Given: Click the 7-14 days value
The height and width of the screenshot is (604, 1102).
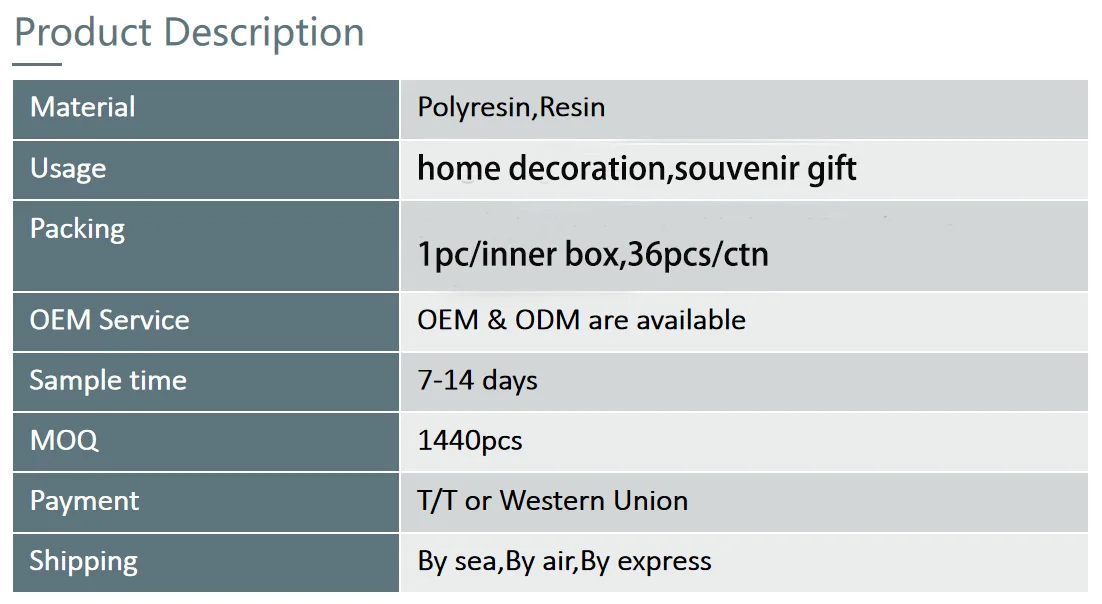Looking at the screenshot, I should click(x=477, y=380).
